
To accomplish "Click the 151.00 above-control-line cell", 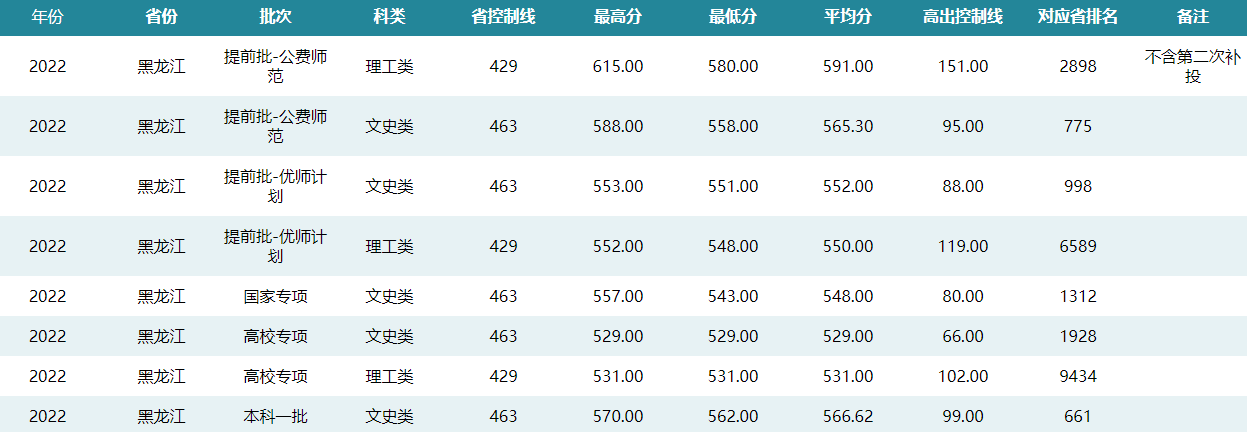I will click(963, 66).
